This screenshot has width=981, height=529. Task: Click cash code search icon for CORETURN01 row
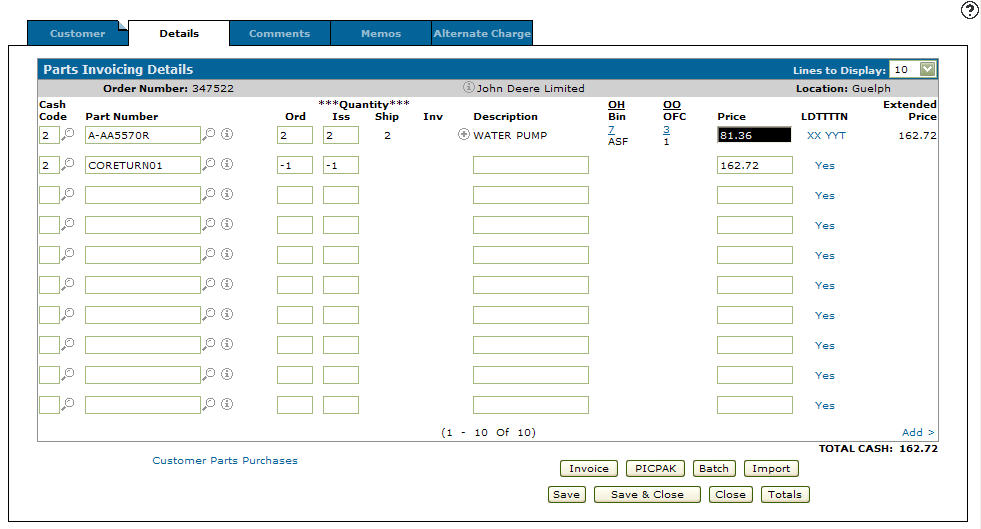tap(68, 164)
